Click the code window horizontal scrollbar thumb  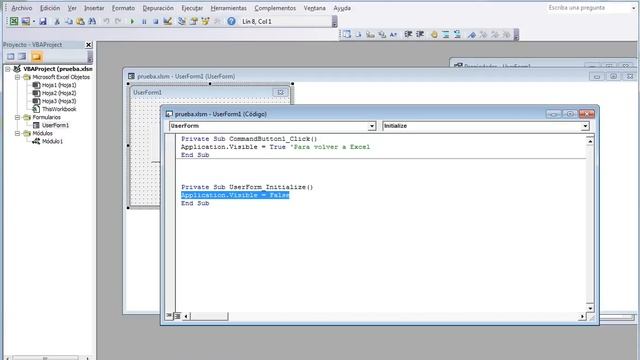click(209, 316)
